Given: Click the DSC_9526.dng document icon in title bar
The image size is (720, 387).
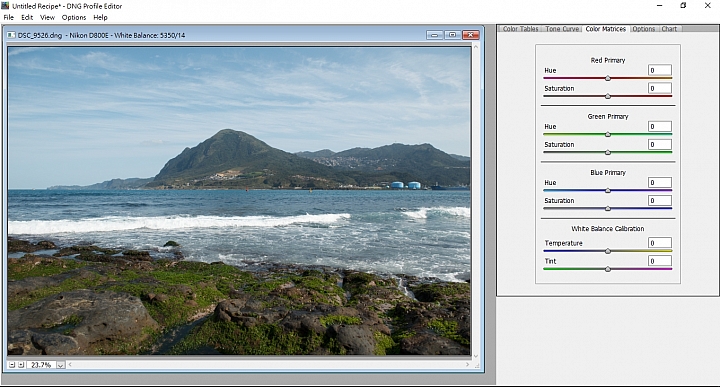Looking at the screenshot, I should tap(11, 35).
